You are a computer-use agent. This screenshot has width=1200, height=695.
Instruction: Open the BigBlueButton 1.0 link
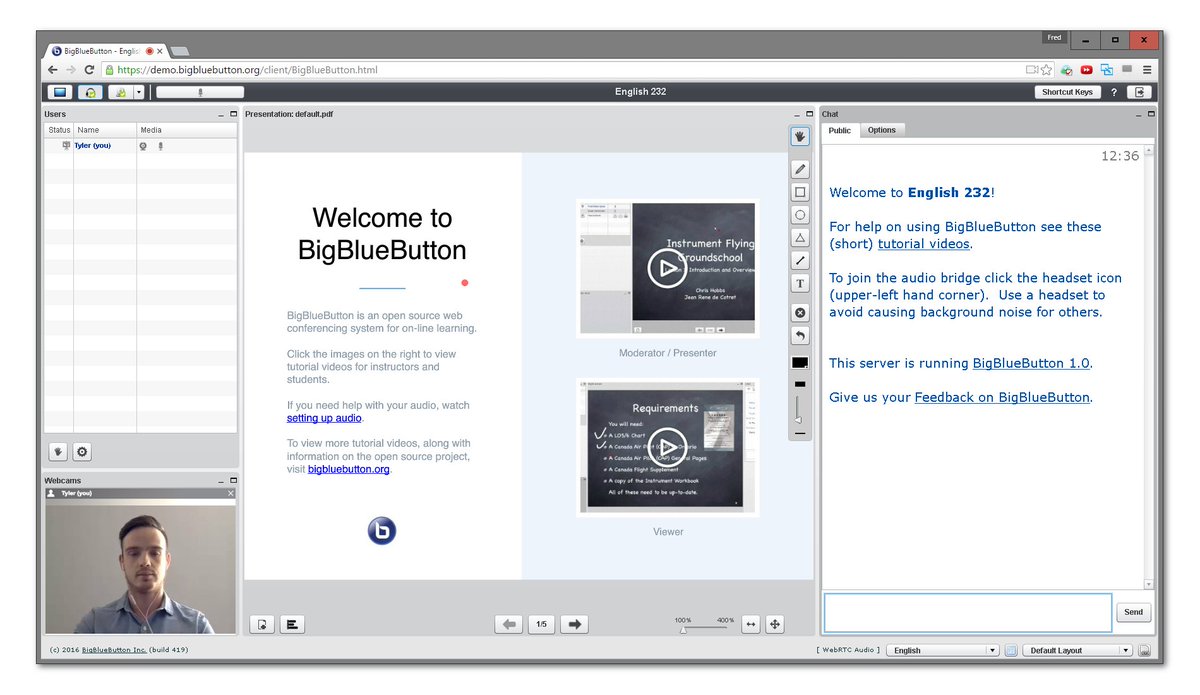[1032, 364]
